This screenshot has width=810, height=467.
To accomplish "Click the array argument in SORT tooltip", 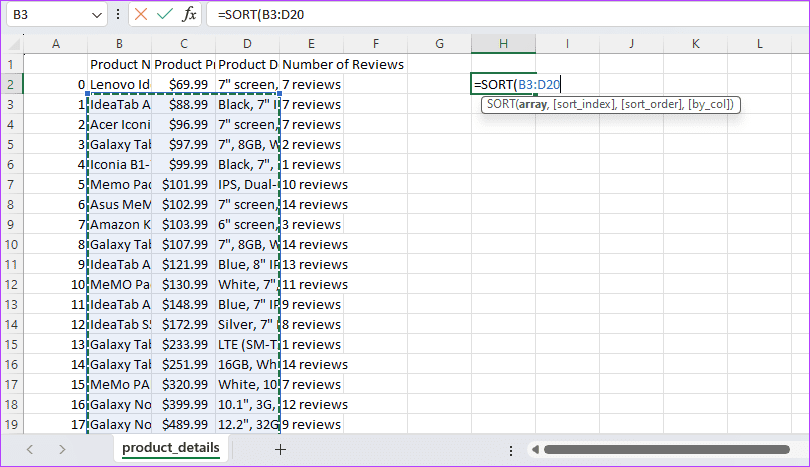I will (x=533, y=104).
